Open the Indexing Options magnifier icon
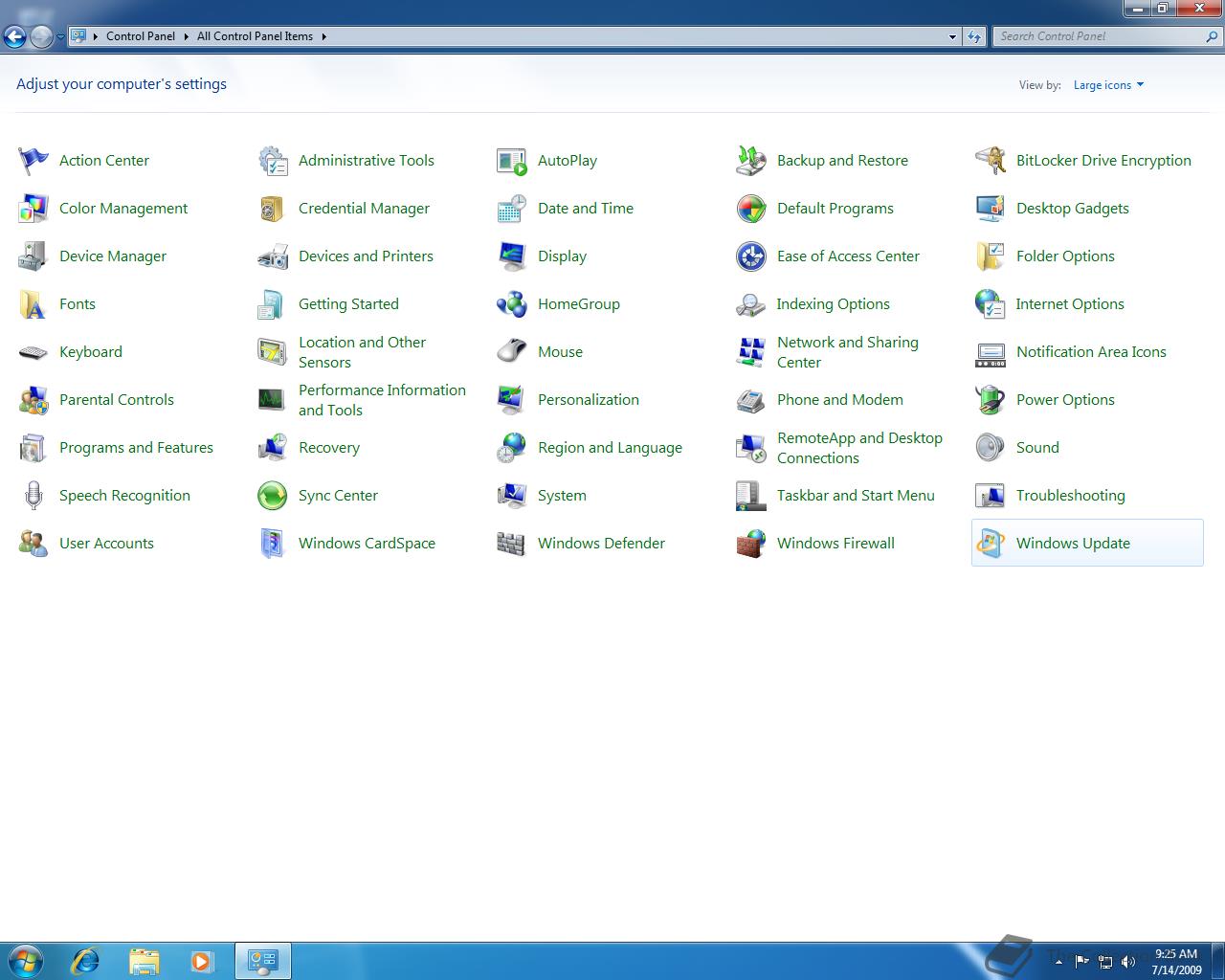Screen dimensions: 1225x980 coord(751,304)
